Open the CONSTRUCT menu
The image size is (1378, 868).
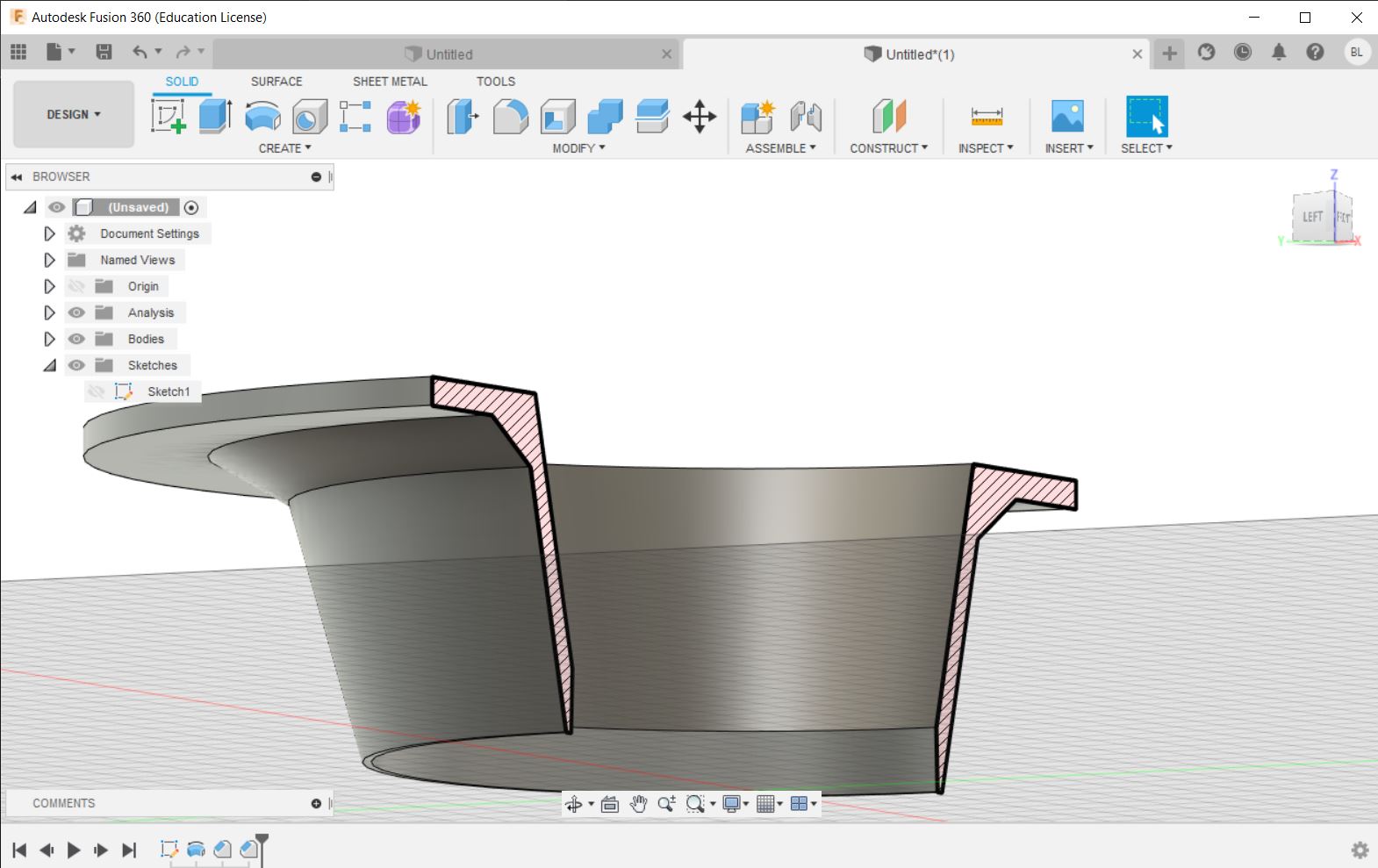click(x=888, y=148)
